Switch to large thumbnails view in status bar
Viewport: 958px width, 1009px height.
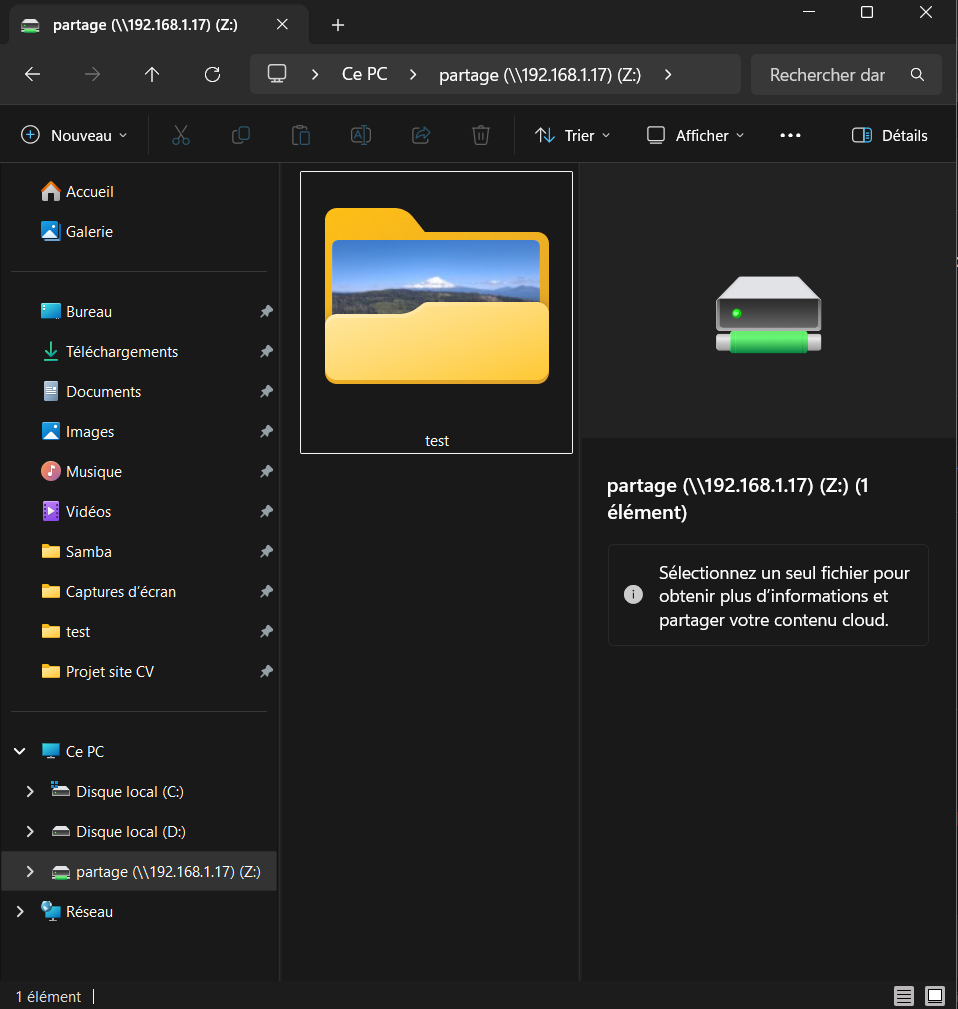coord(935,996)
